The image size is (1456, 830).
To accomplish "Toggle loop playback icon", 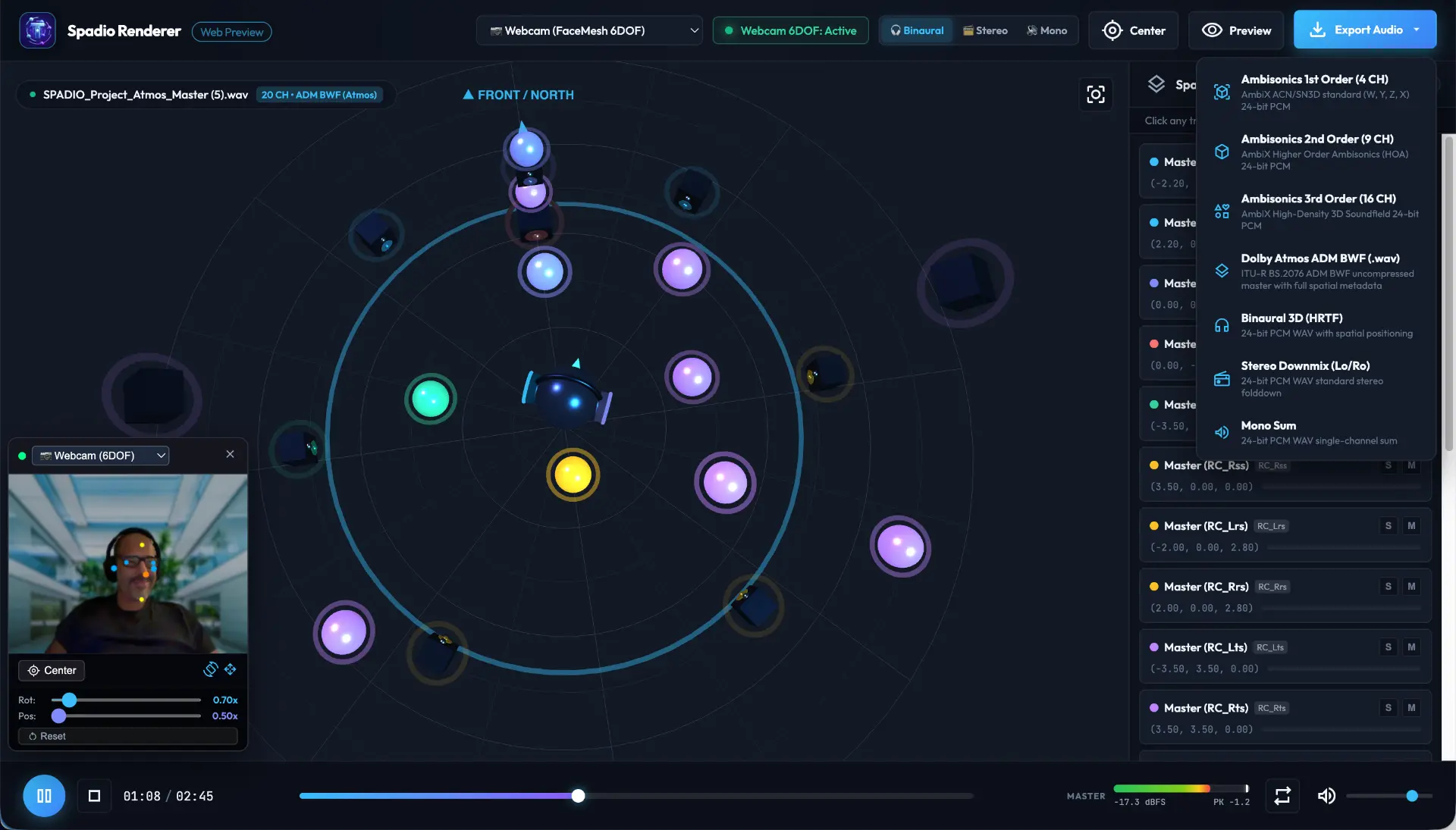I will (x=1282, y=796).
